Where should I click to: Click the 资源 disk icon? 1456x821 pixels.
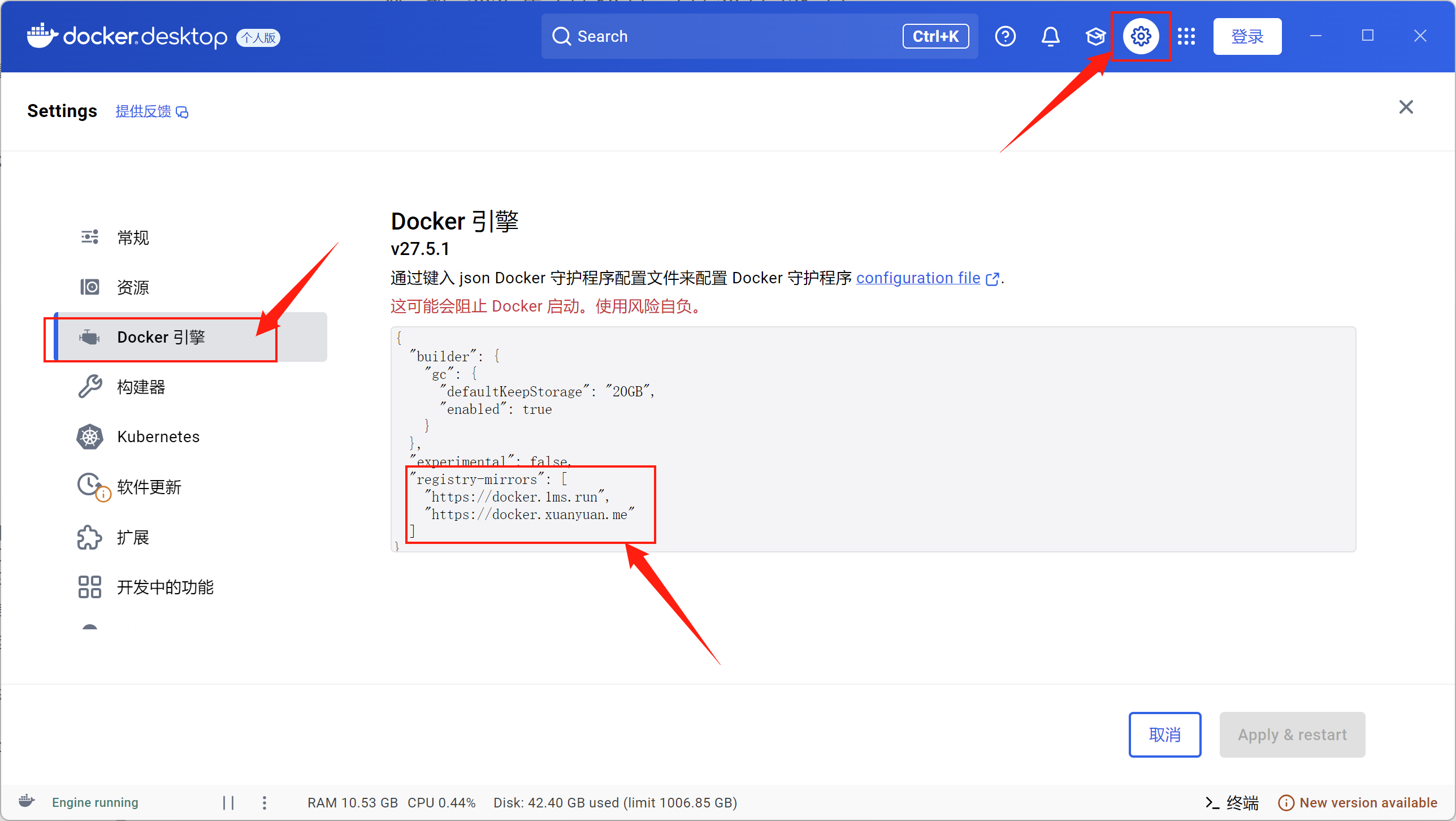point(90,287)
